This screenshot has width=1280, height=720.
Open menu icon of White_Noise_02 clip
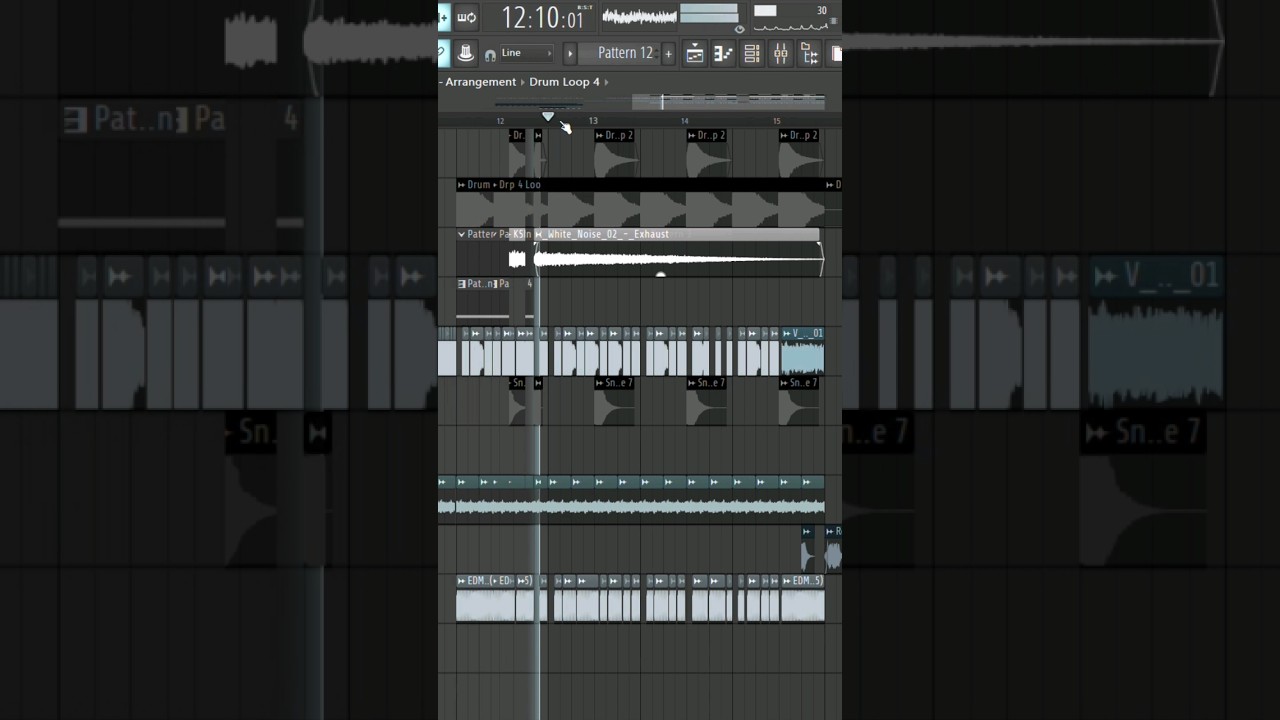click(x=540, y=234)
